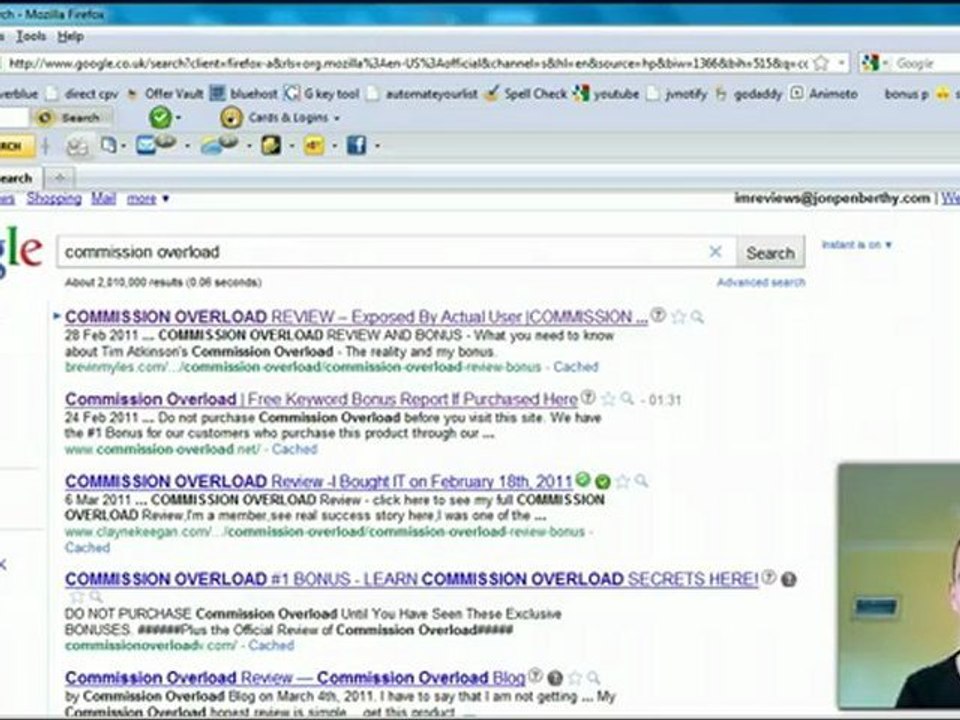Screen dimensions: 960x720
Task: Expand the Google 'more' menu
Action: [148, 198]
